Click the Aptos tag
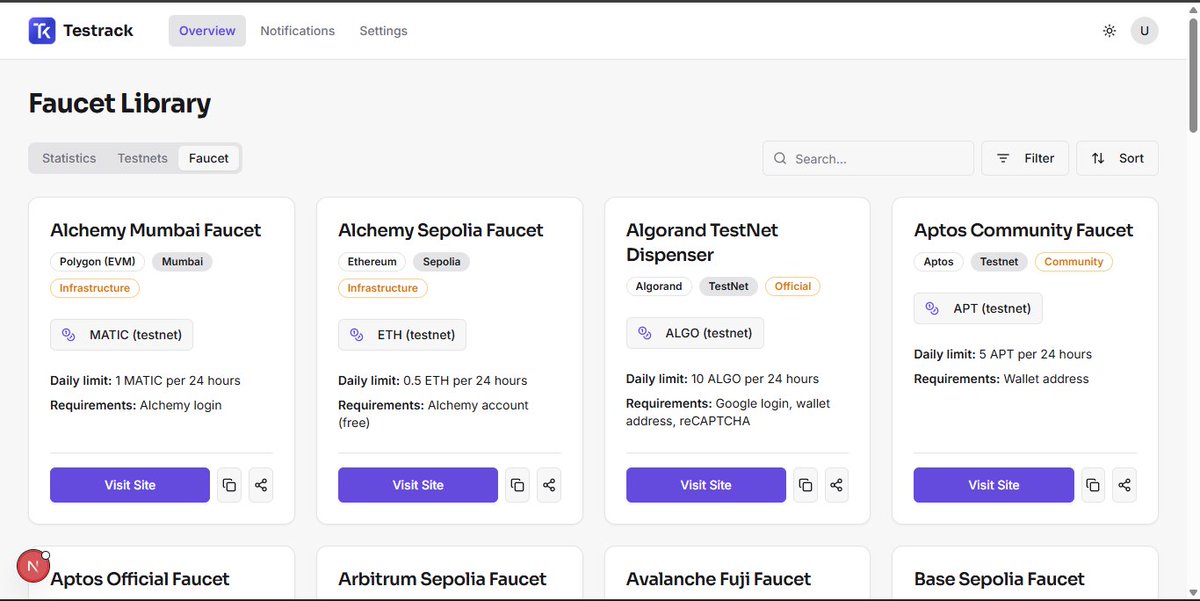Screen dimensions: 1200x601 pos(939,262)
